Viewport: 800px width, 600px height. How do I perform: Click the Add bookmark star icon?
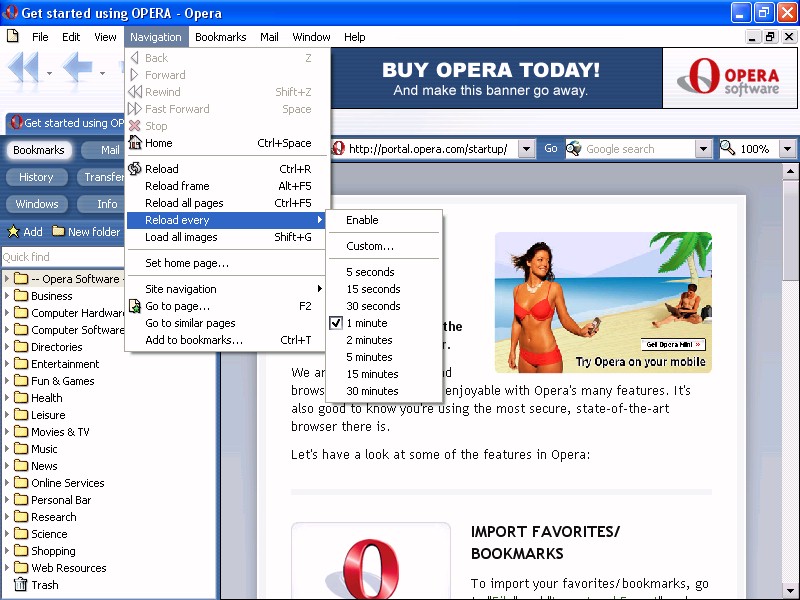[13, 232]
